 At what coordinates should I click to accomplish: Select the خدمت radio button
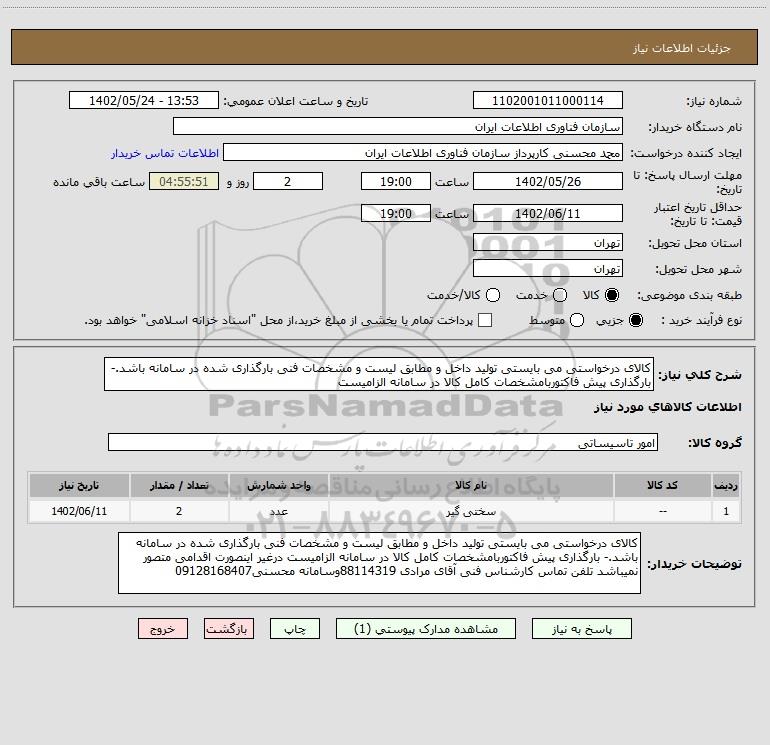pyautogui.click(x=560, y=295)
